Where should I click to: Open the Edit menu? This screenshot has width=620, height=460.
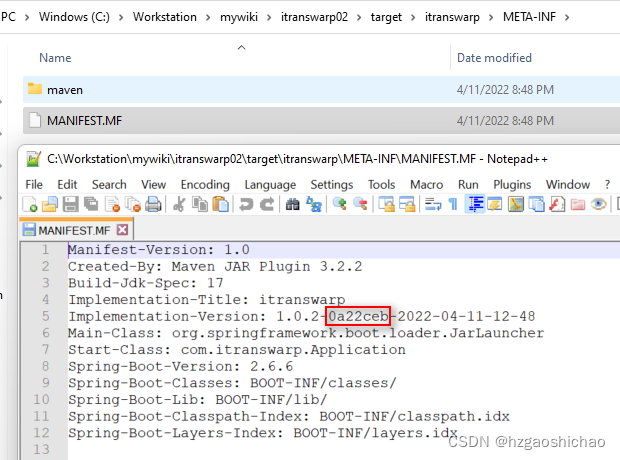67,185
